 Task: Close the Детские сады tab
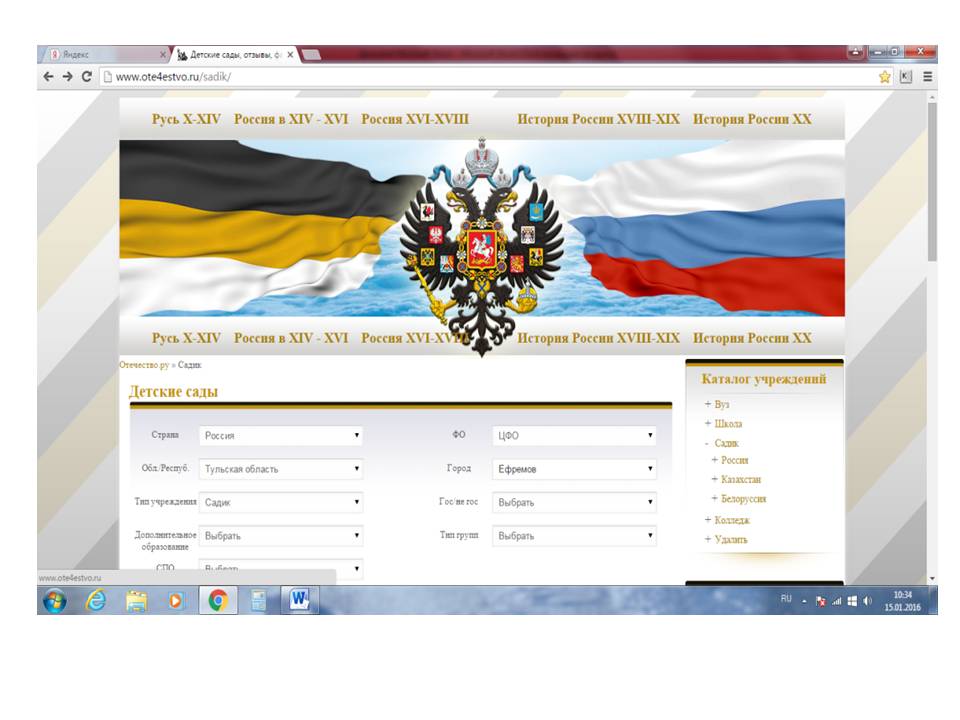coord(290,54)
